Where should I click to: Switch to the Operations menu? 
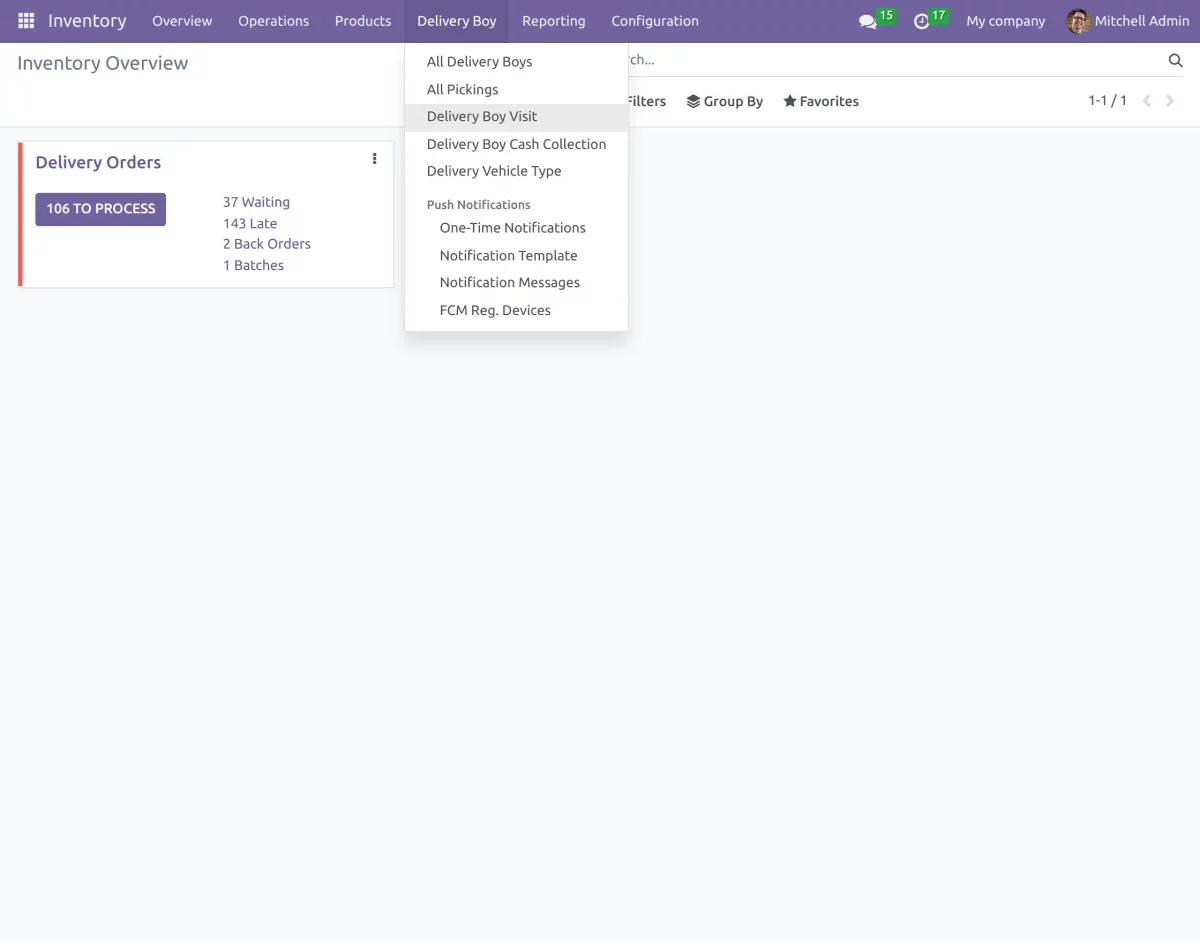point(273,20)
